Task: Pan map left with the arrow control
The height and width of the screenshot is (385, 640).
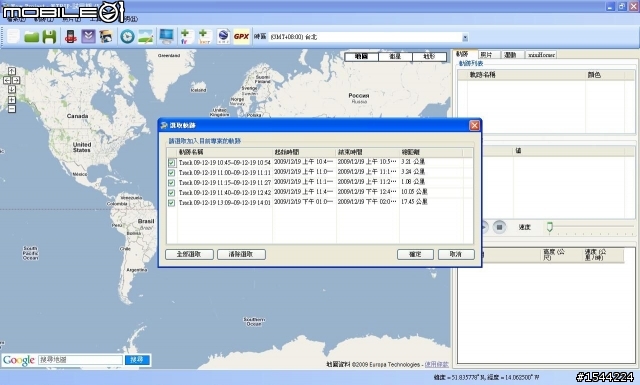Action: point(7,80)
